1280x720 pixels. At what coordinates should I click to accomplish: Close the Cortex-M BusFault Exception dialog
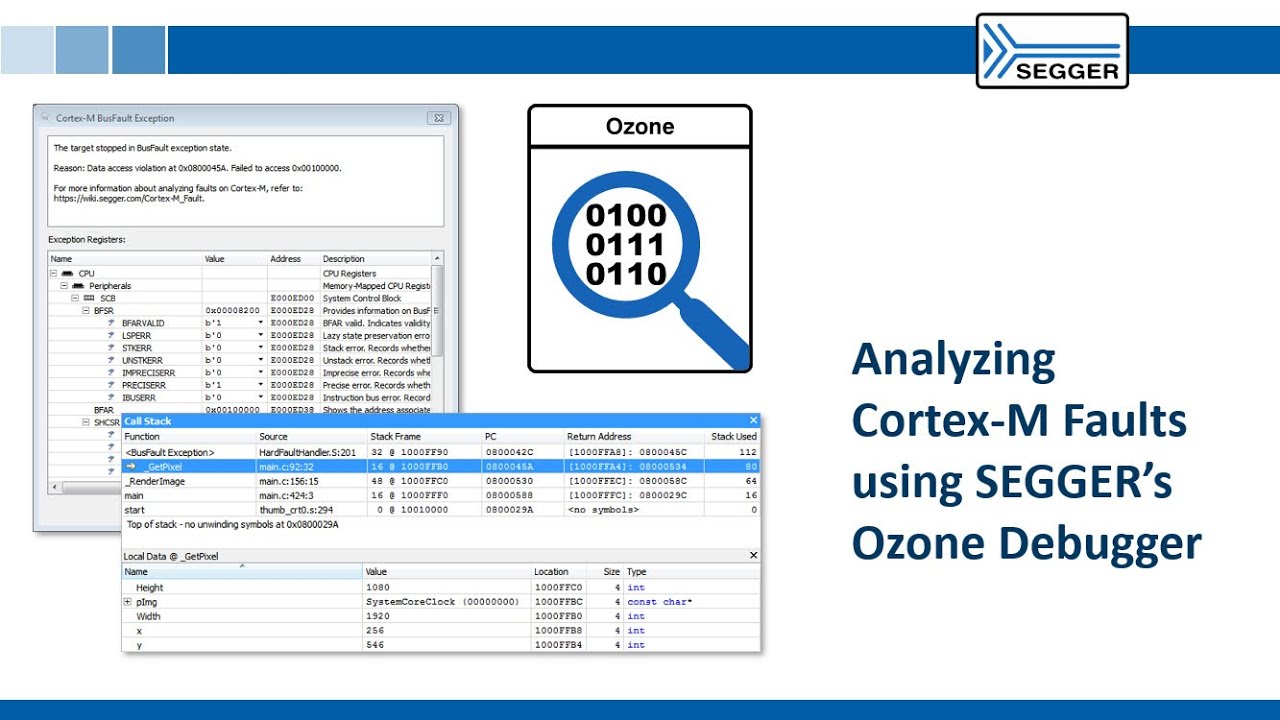(438, 118)
